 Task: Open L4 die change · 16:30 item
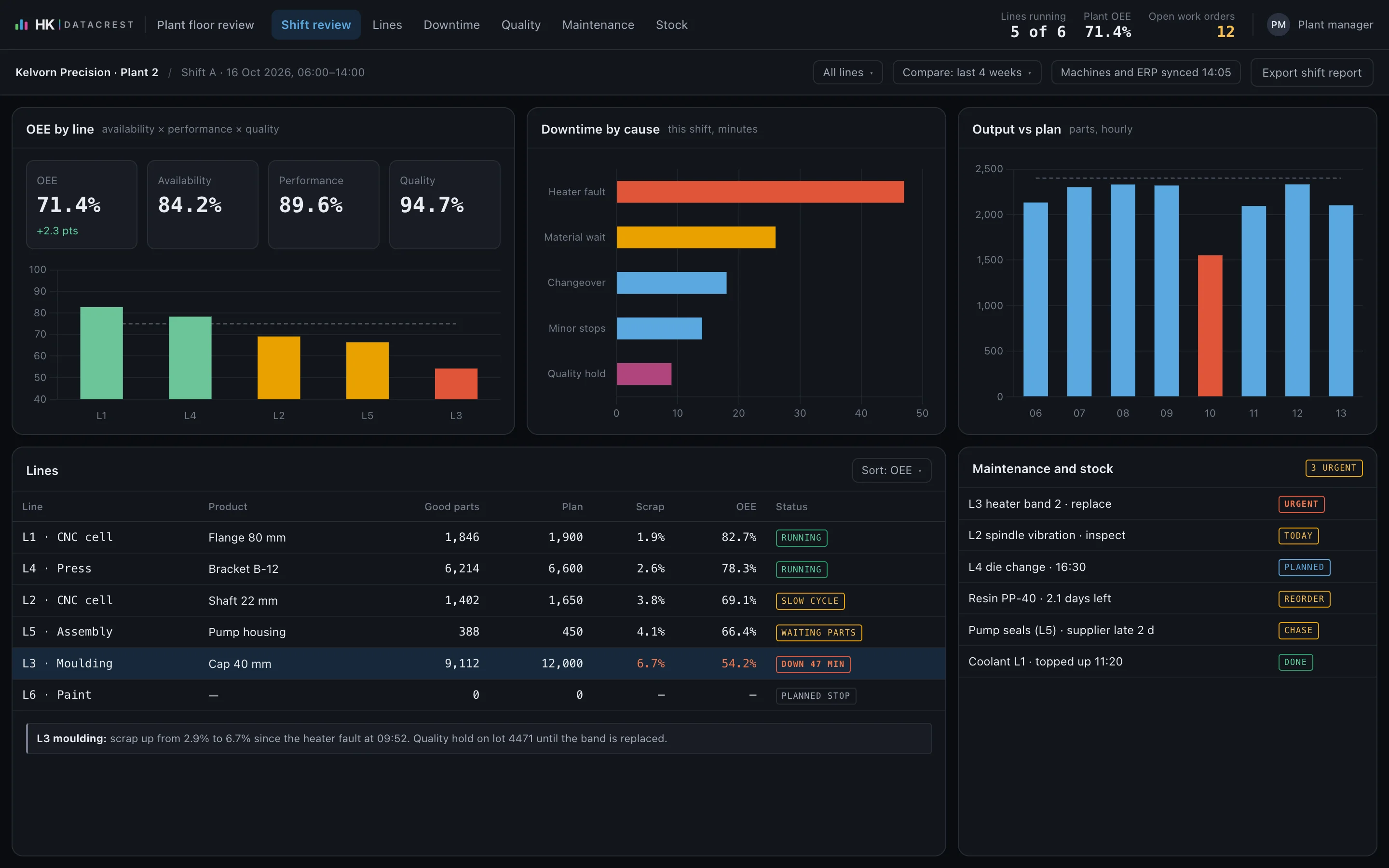tap(1168, 567)
